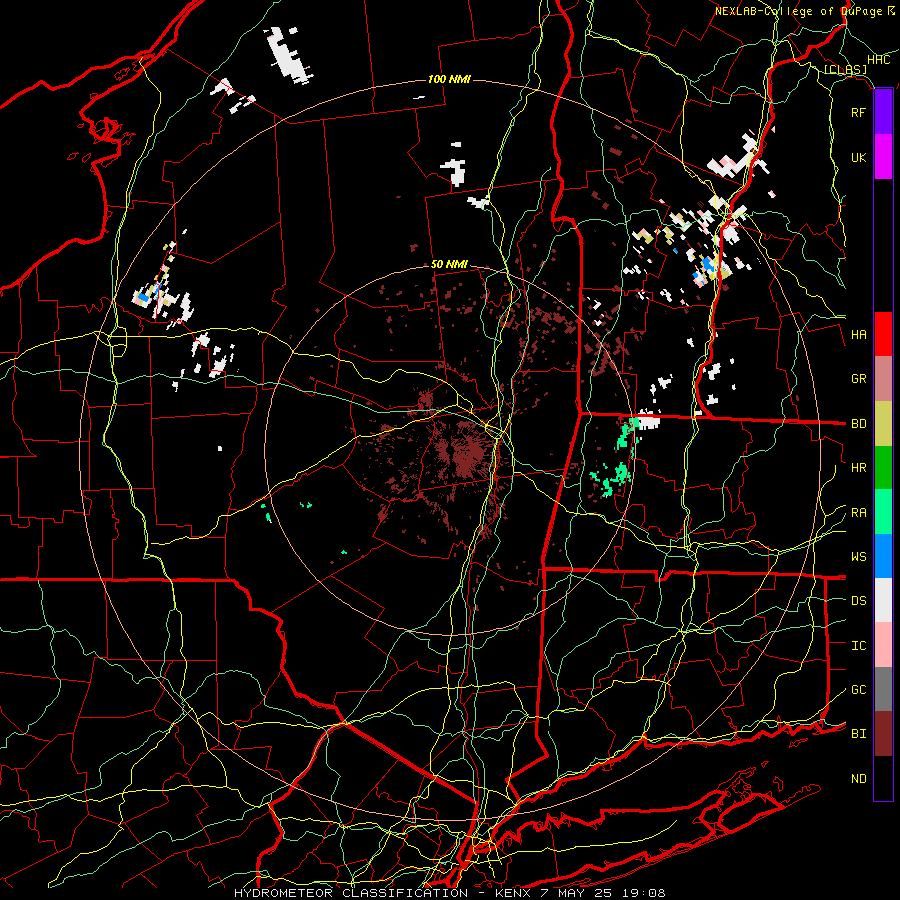Click the GC legend label
Screen dimensions: 900x900
858,689
